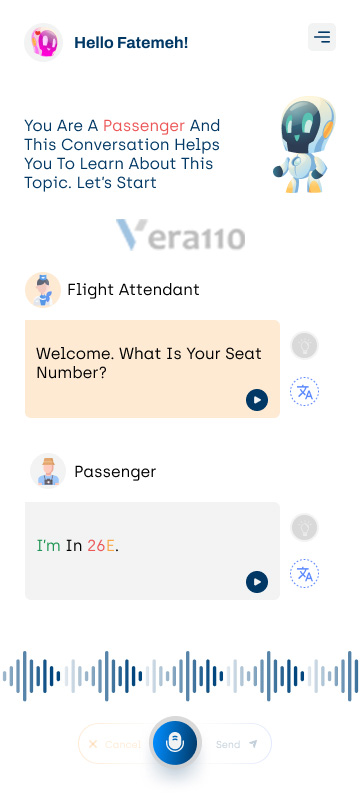Click the Flight Attendant avatar icon

click(43, 290)
